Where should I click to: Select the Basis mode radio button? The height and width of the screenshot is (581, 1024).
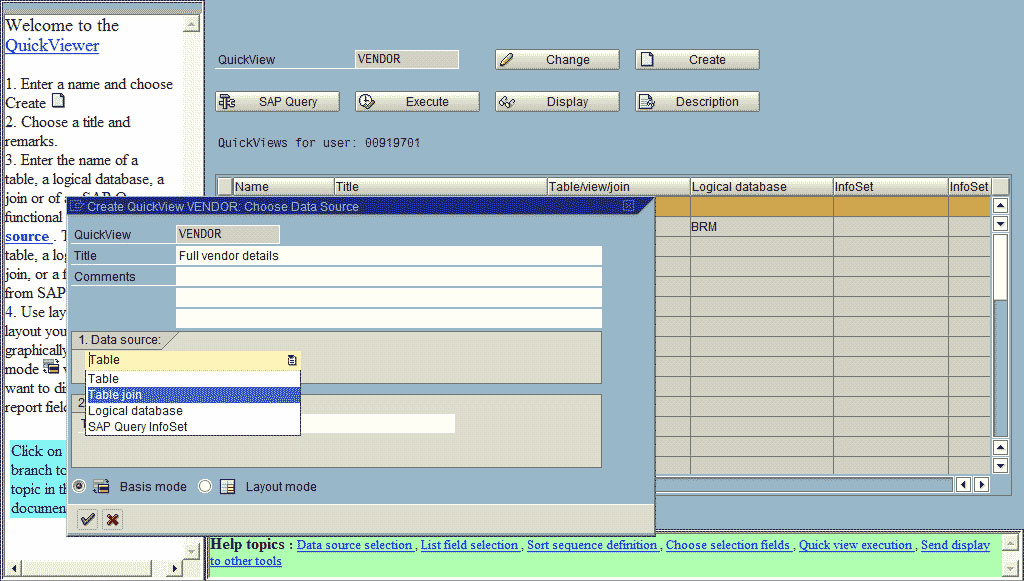tap(78, 486)
